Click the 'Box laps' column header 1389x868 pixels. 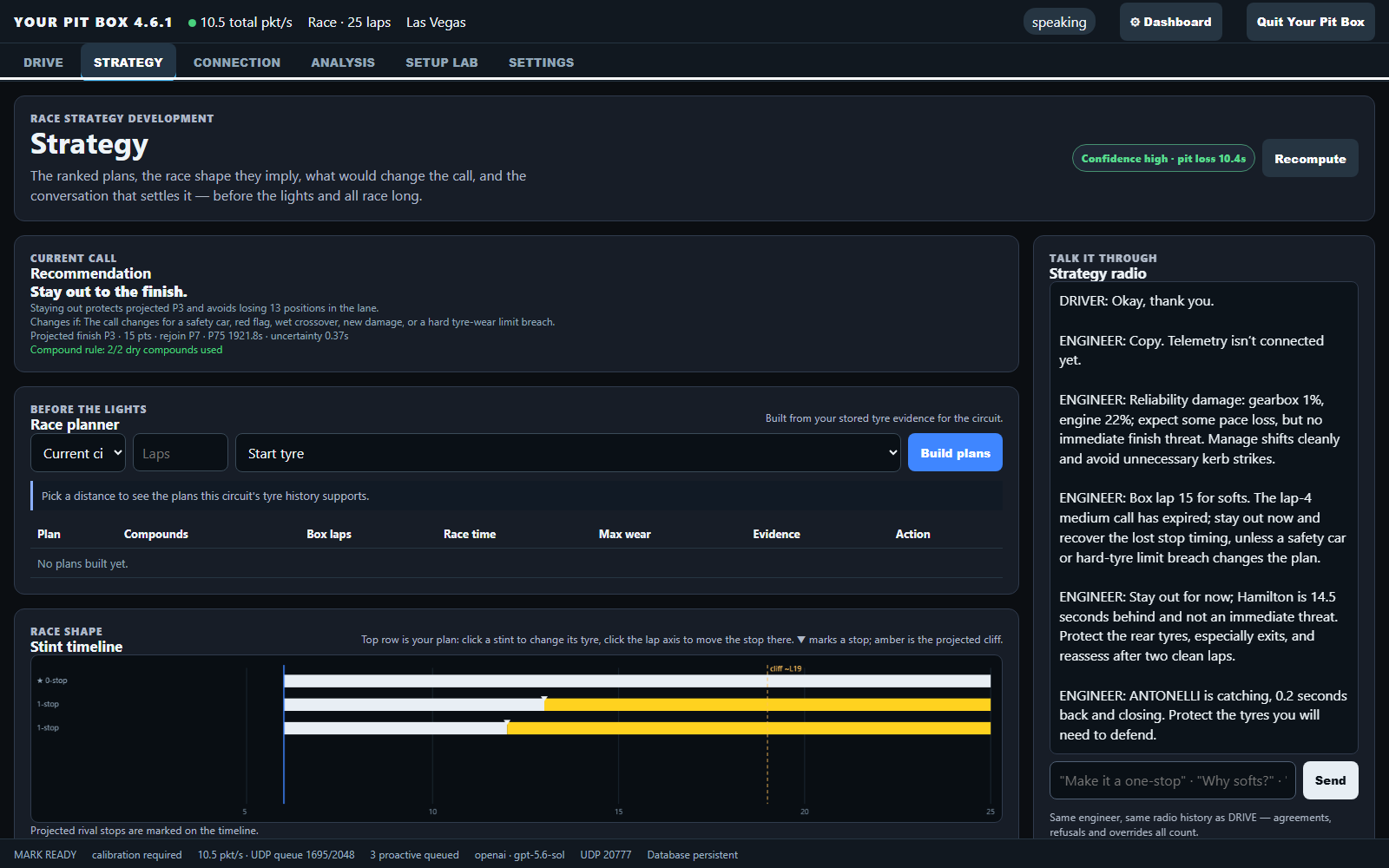[x=329, y=534]
